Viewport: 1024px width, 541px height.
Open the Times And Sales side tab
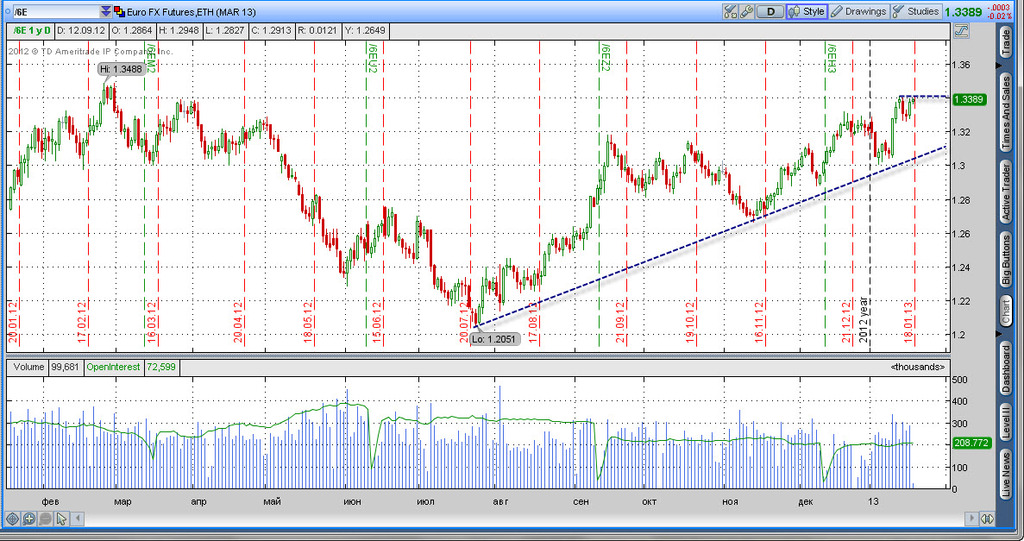[1006, 114]
